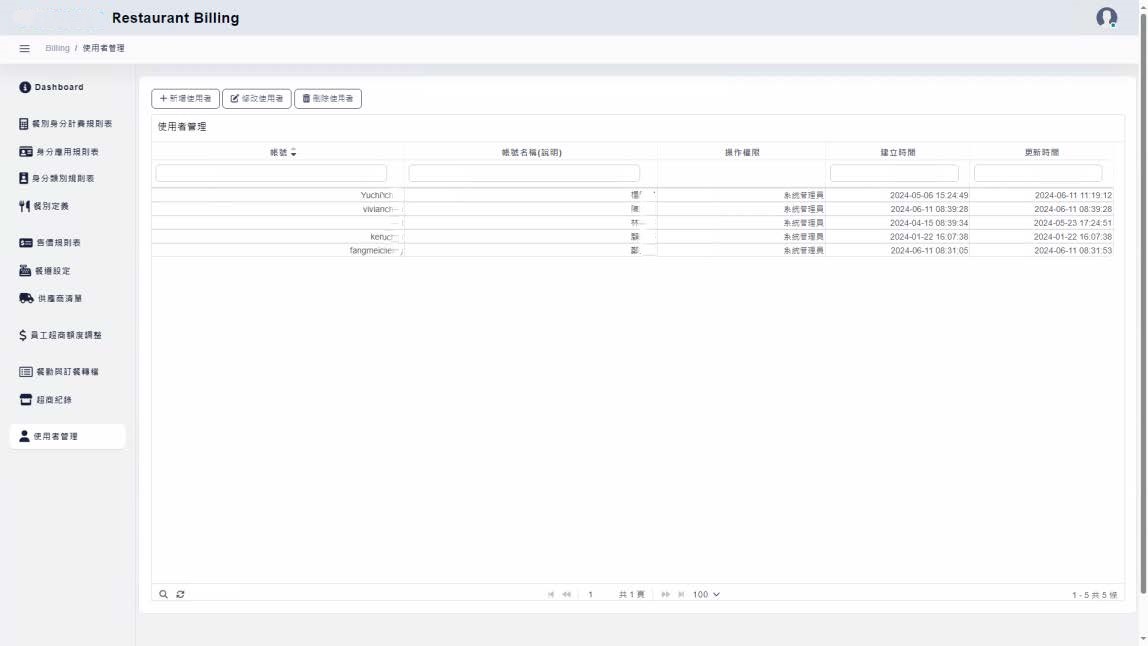Open the rows-per-page 100 dropdown
This screenshot has width=1148, height=646.
point(706,594)
